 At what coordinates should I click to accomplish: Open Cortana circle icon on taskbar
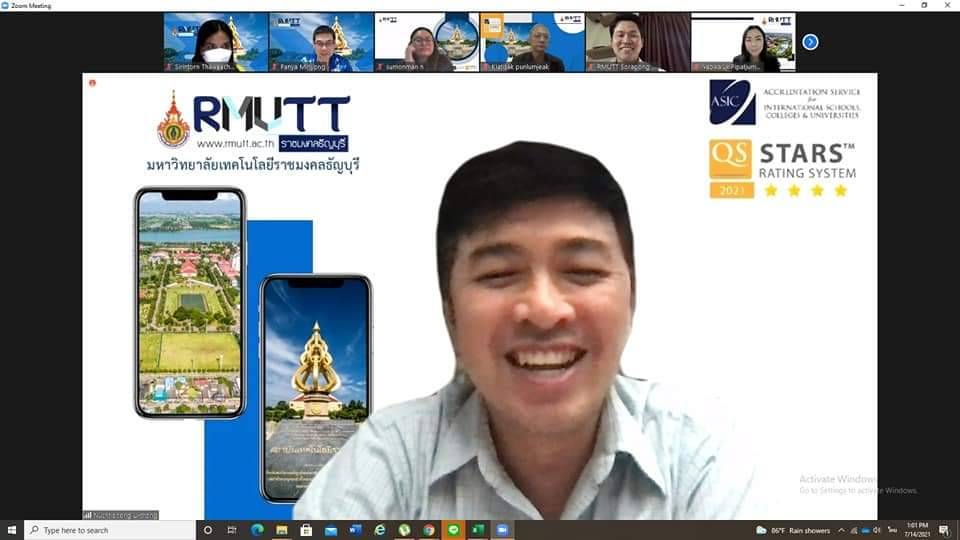tap(208, 530)
